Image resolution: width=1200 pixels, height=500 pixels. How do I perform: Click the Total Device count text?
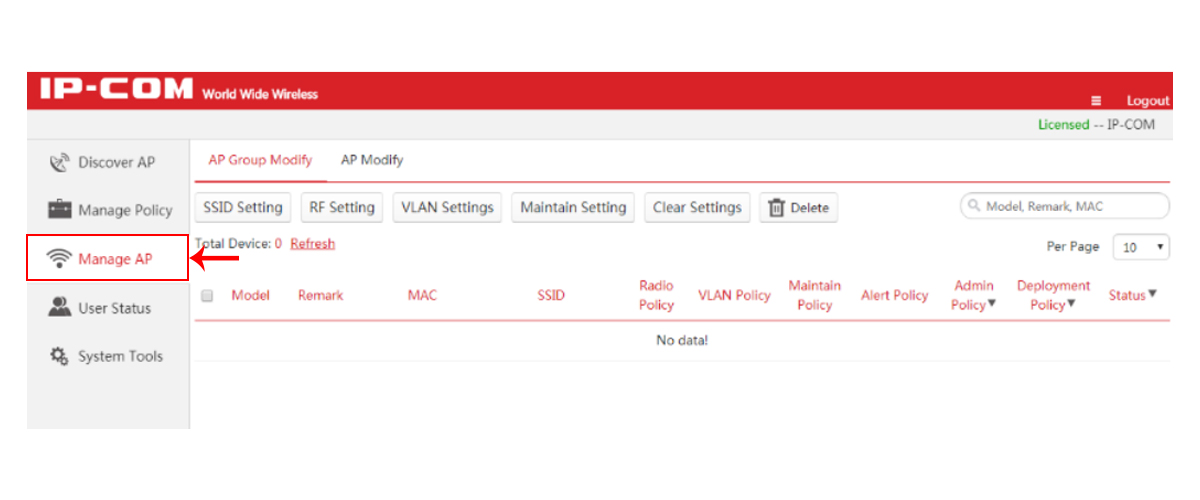239,243
